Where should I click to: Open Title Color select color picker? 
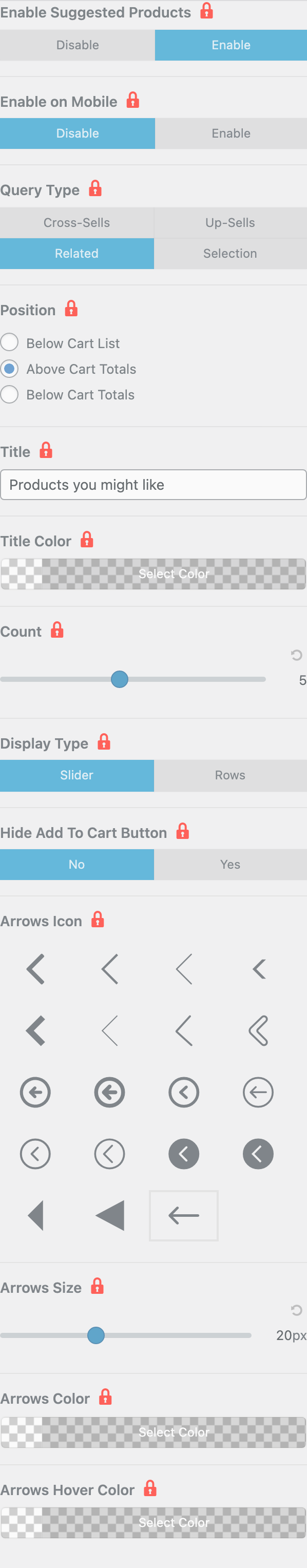pos(153,574)
